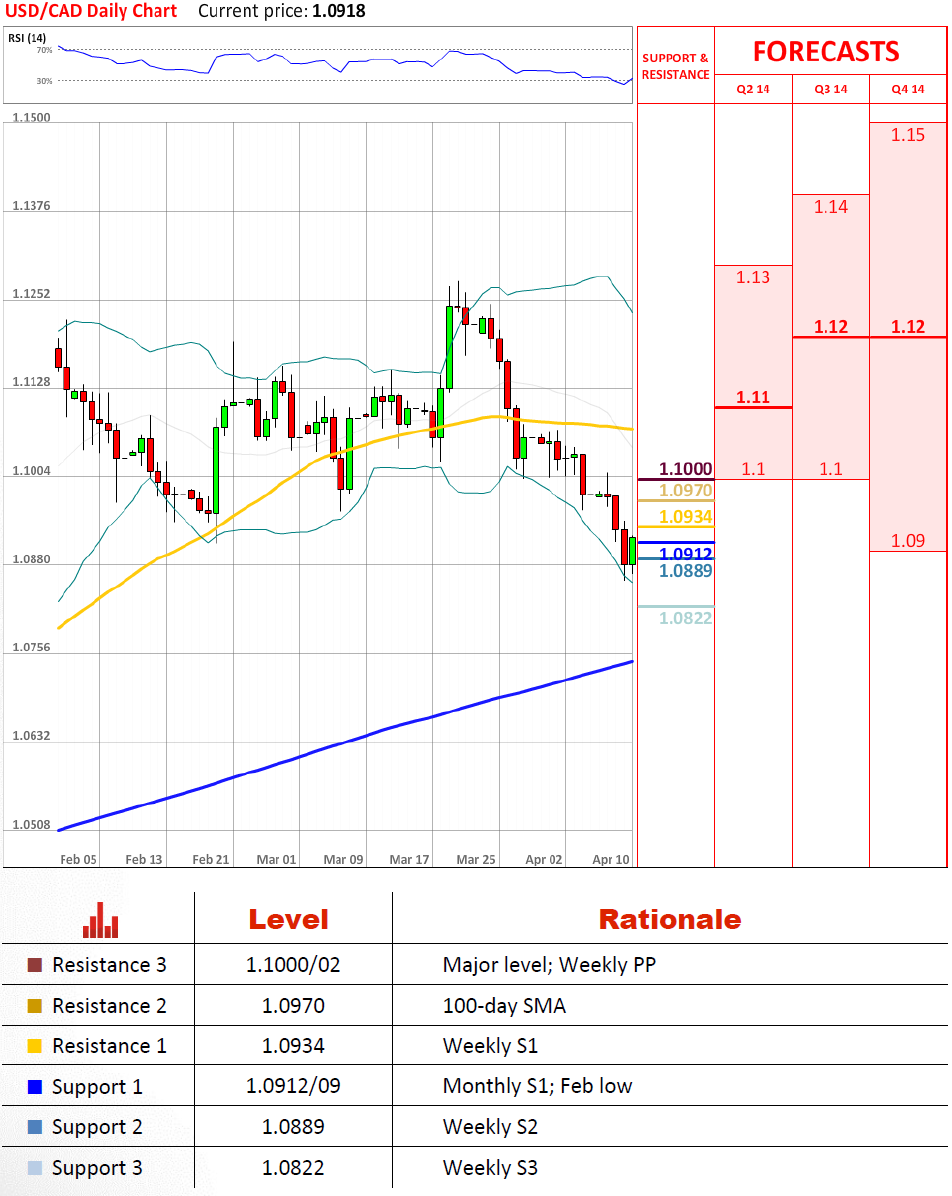This screenshot has width=952, height=1196.
Task: Click the 1.0912/09 level cell
Action: [x=293, y=1086]
